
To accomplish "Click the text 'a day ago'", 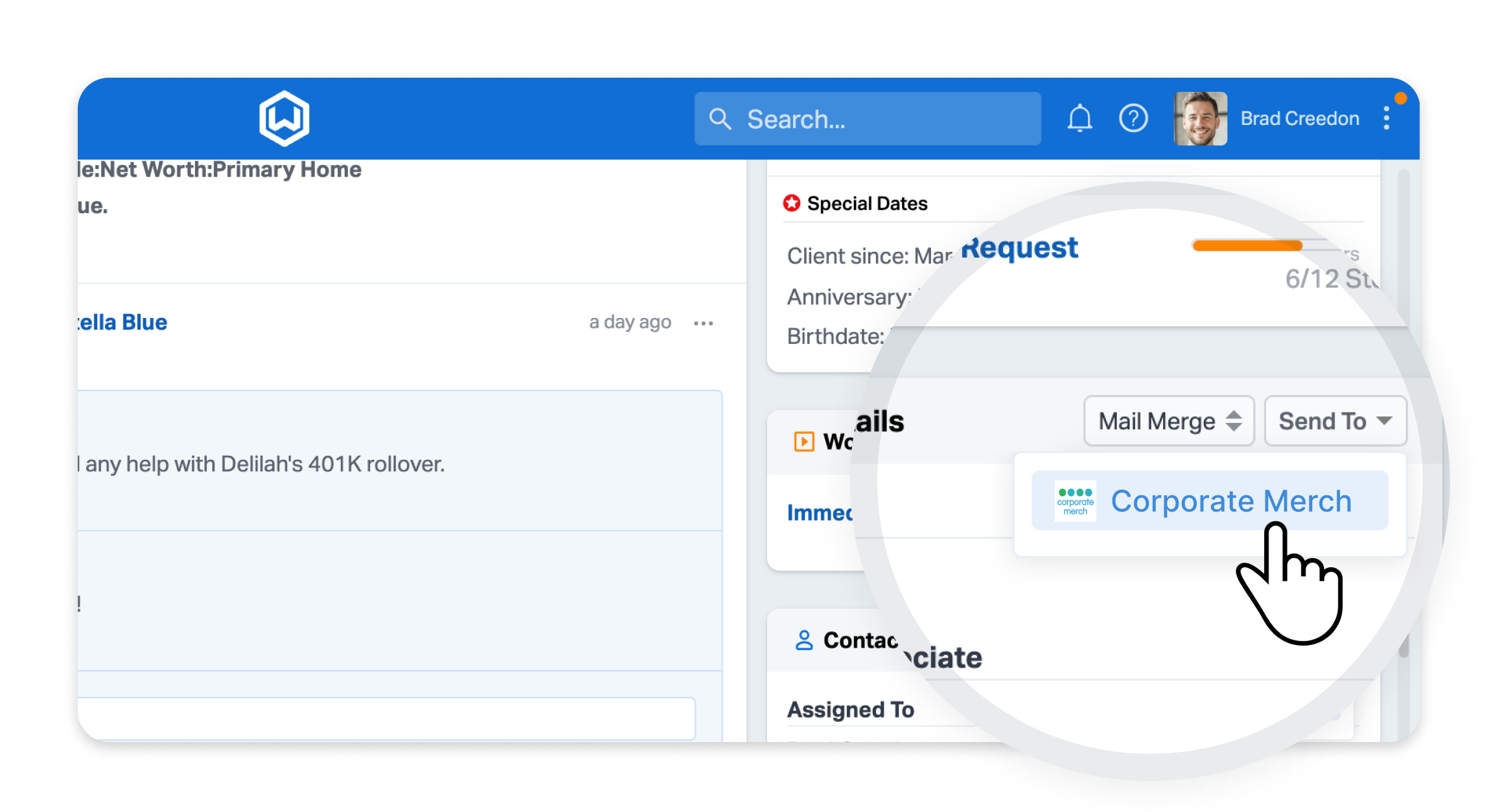I will (x=630, y=322).
